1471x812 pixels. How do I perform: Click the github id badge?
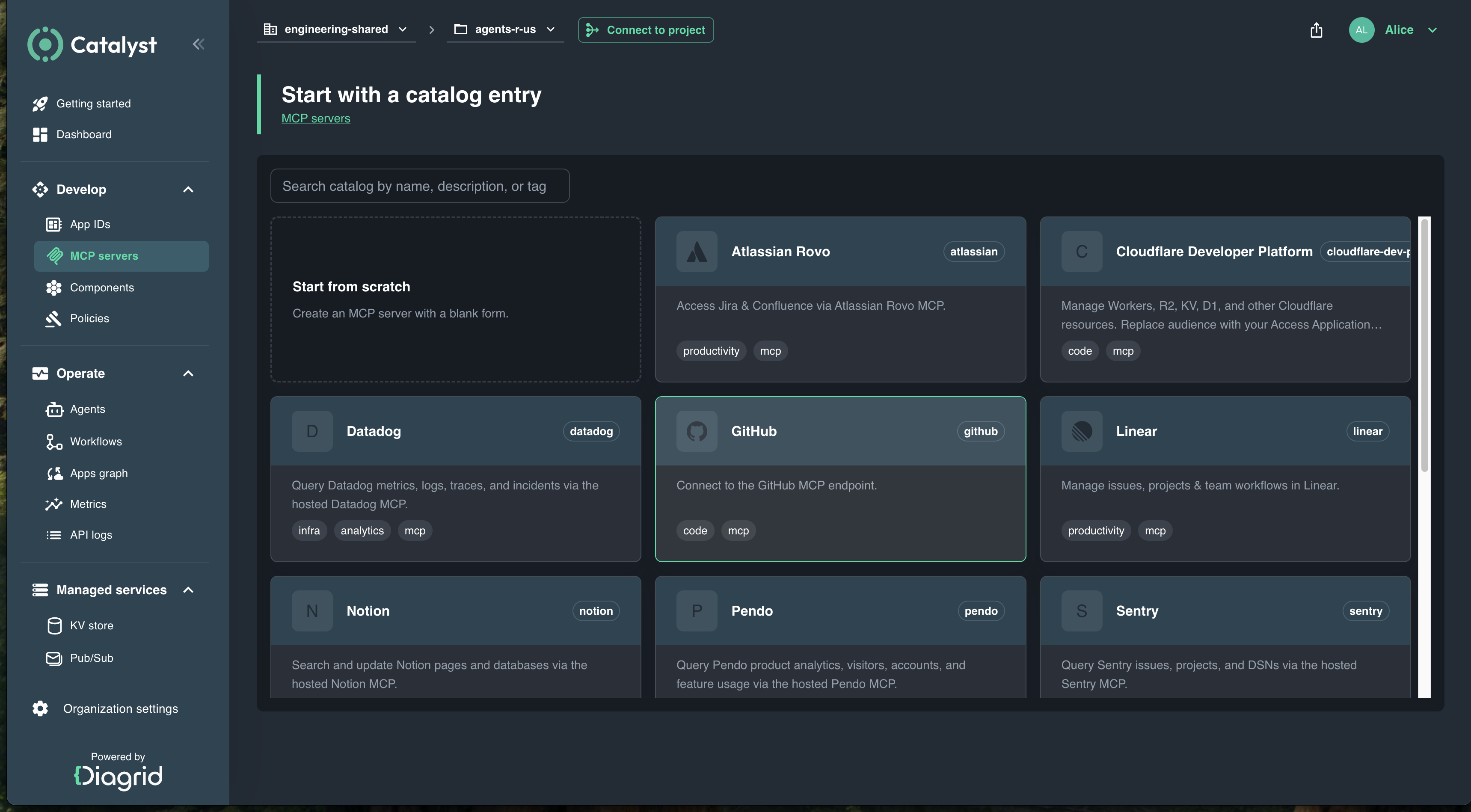click(x=981, y=431)
